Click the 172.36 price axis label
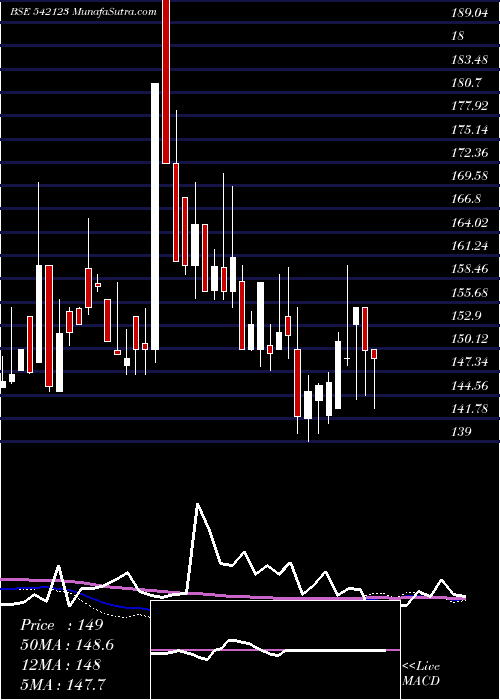This screenshot has width=500, height=700. (x=470, y=153)
